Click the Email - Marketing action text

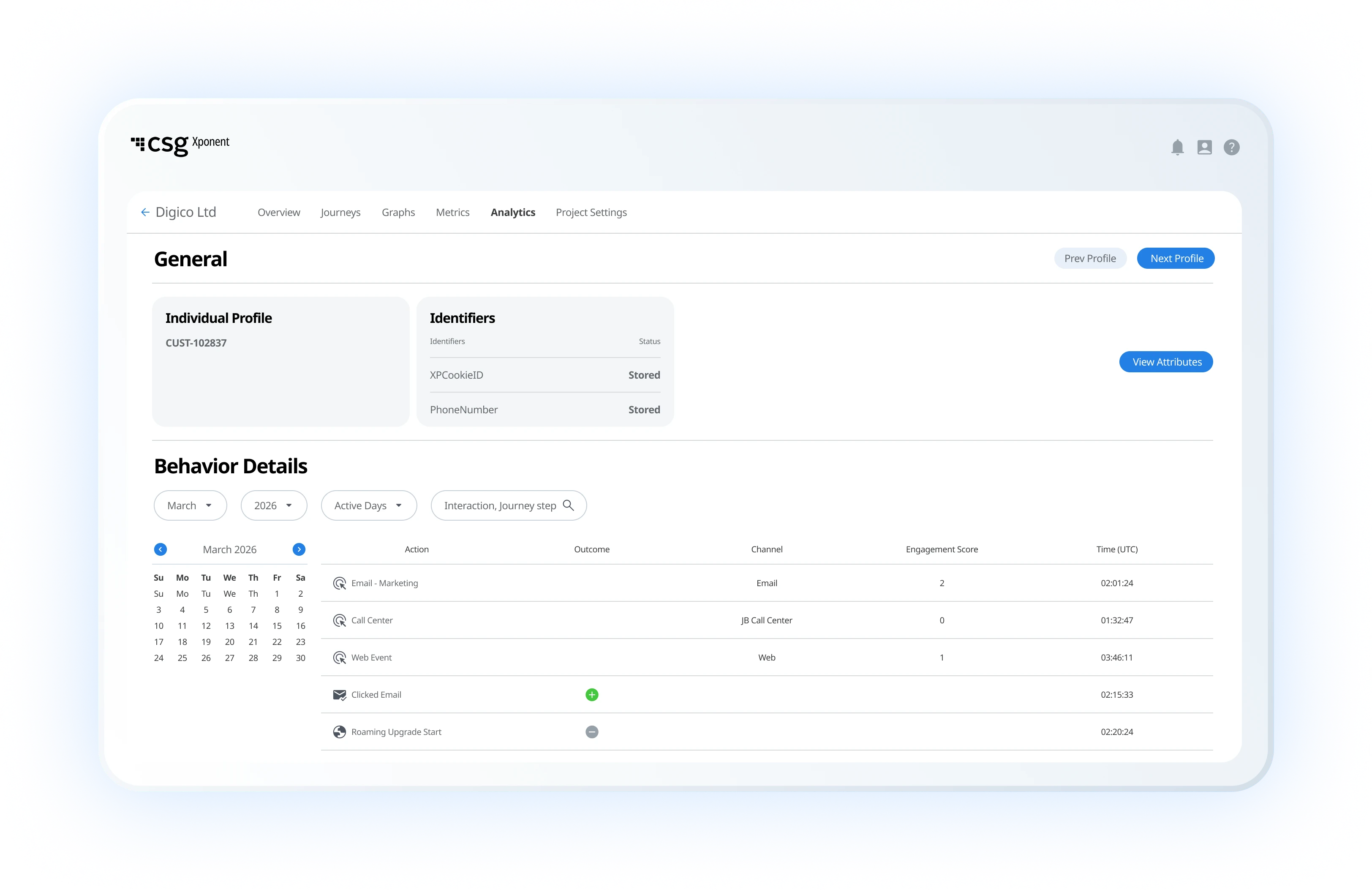coord(384,583)
